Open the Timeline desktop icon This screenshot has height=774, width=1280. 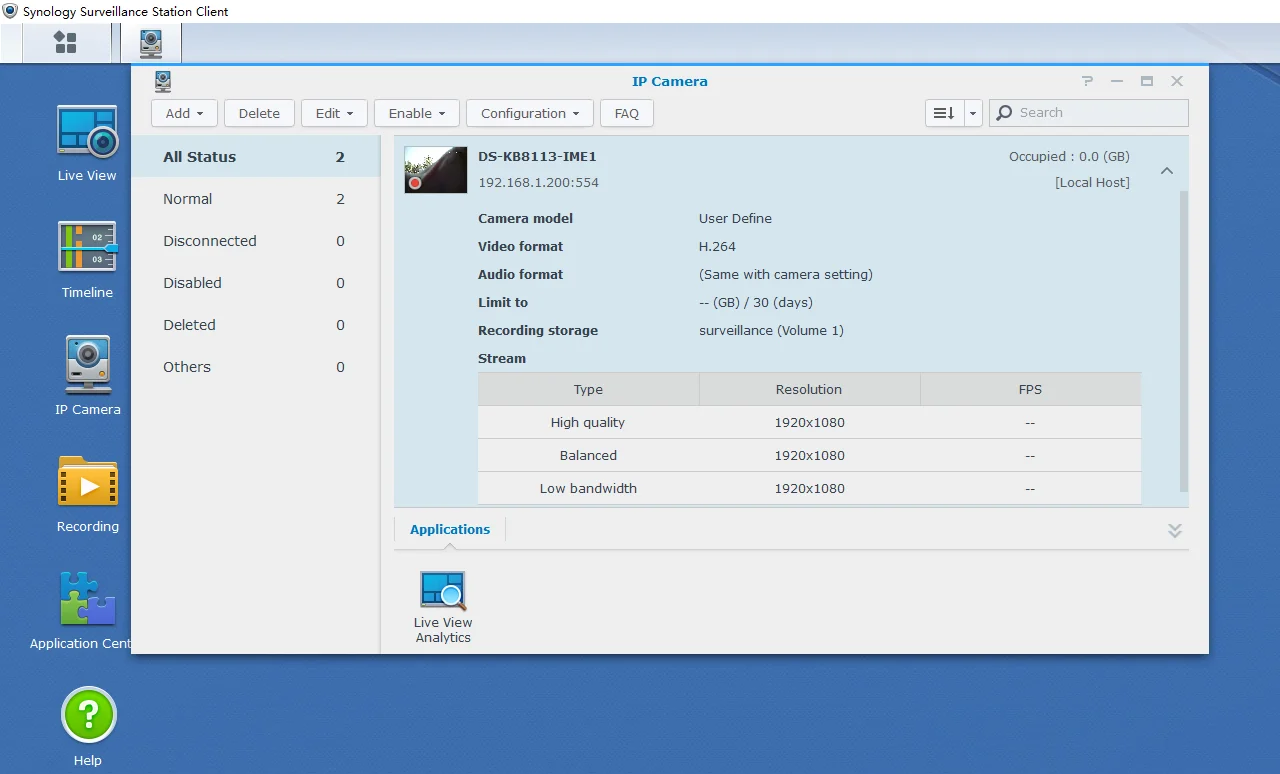click(87, 247)
